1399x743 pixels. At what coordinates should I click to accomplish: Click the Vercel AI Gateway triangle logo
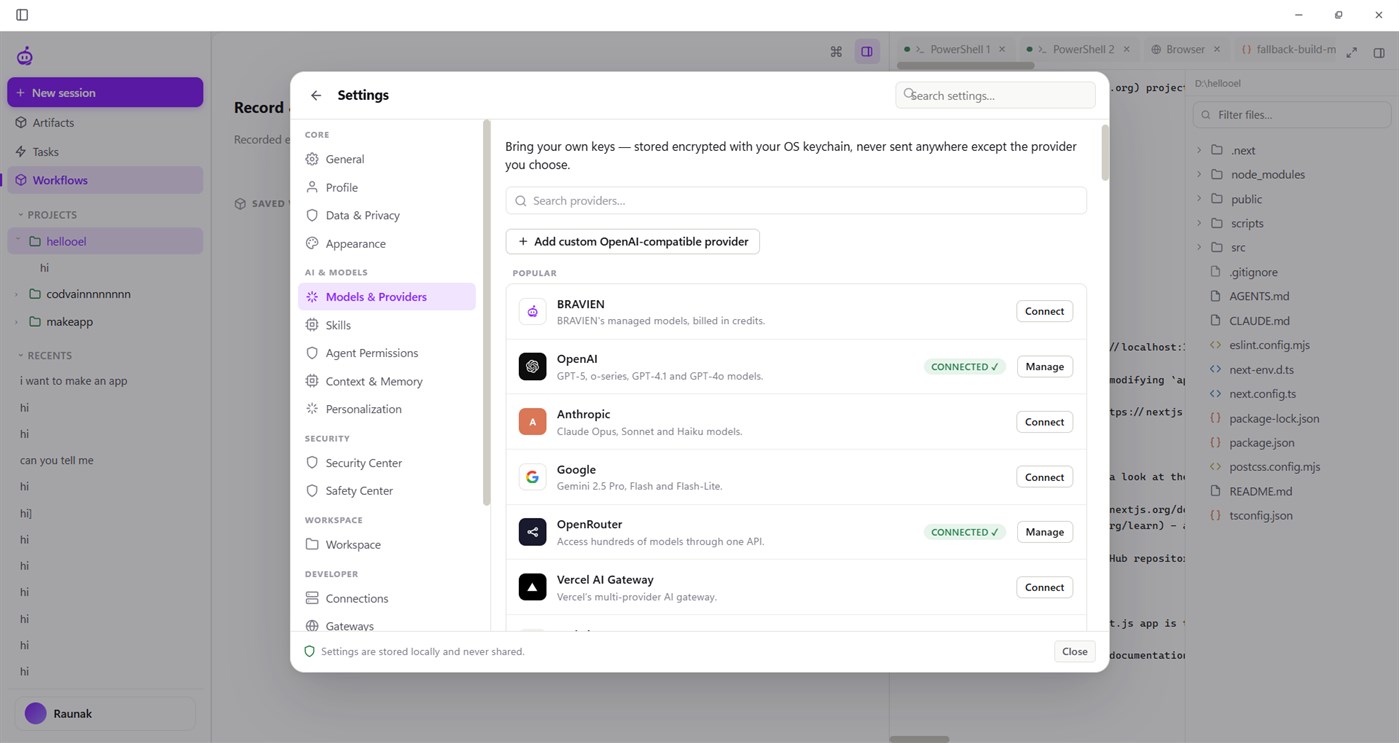[532, 587]
